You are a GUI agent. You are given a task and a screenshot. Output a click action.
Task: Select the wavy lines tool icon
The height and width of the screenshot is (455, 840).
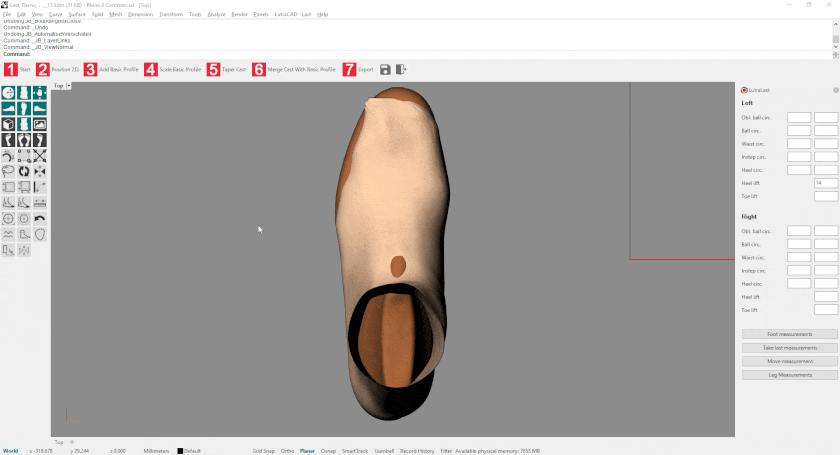click(8, 234)
